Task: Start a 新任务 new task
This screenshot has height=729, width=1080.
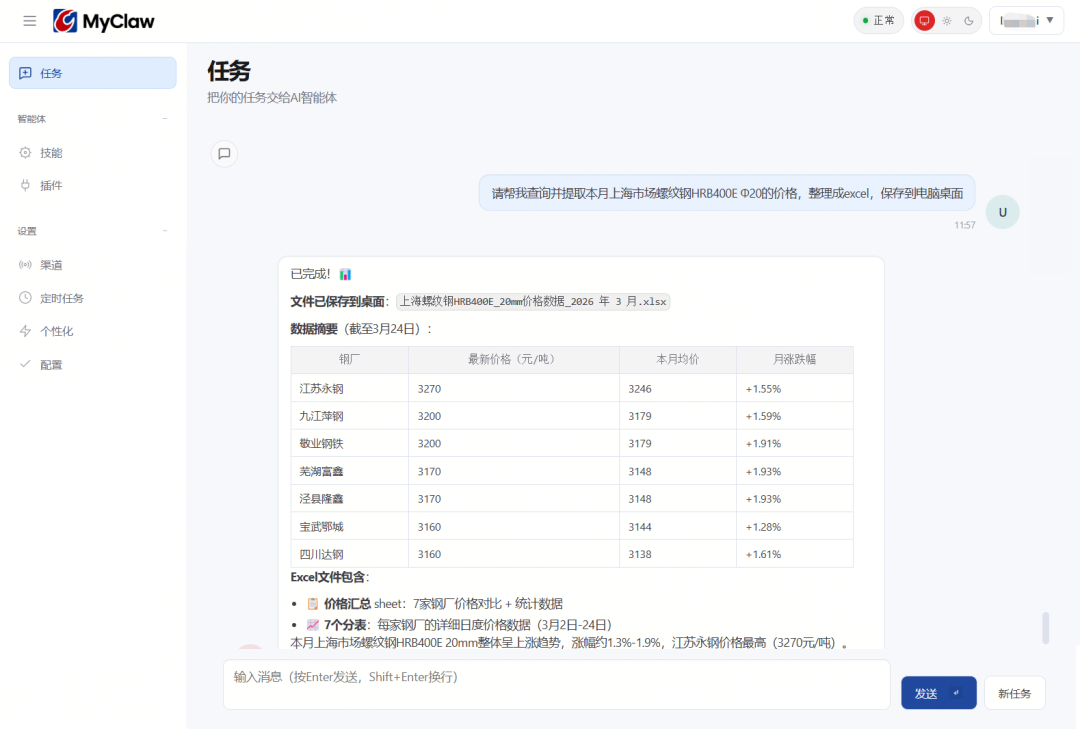Action: pos(1015,693)
